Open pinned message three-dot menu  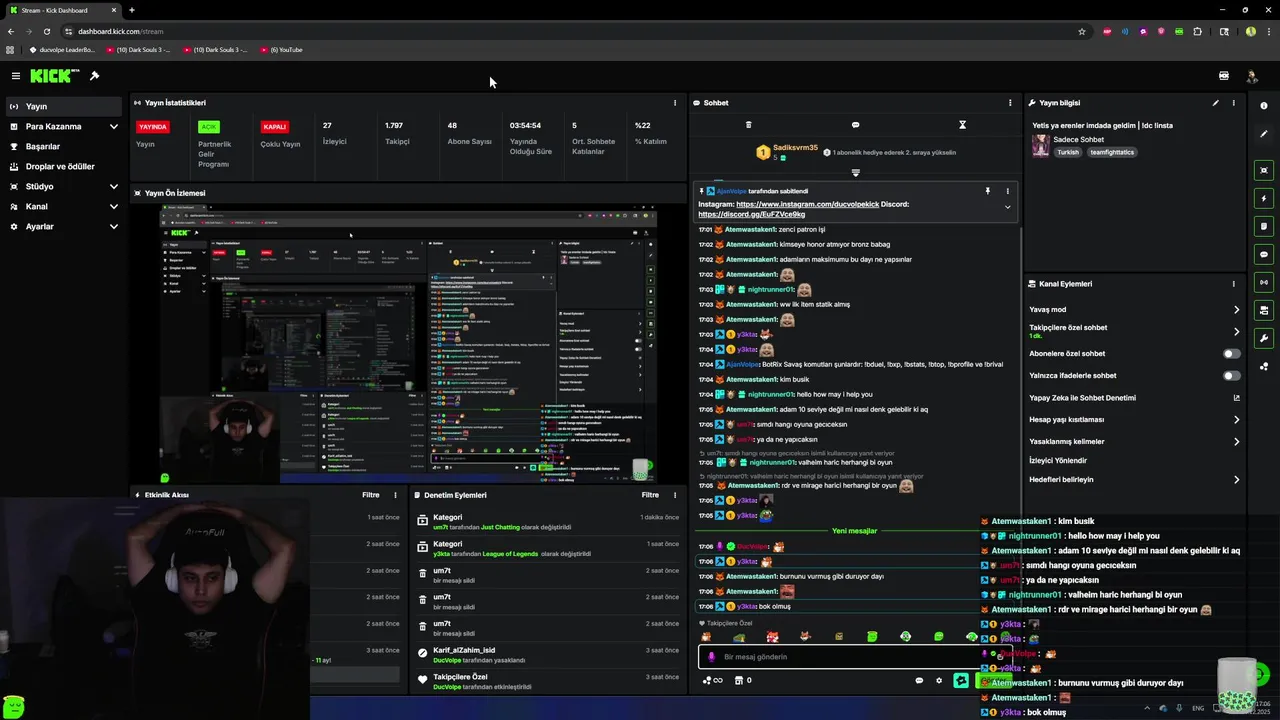tap(1007, 191)
